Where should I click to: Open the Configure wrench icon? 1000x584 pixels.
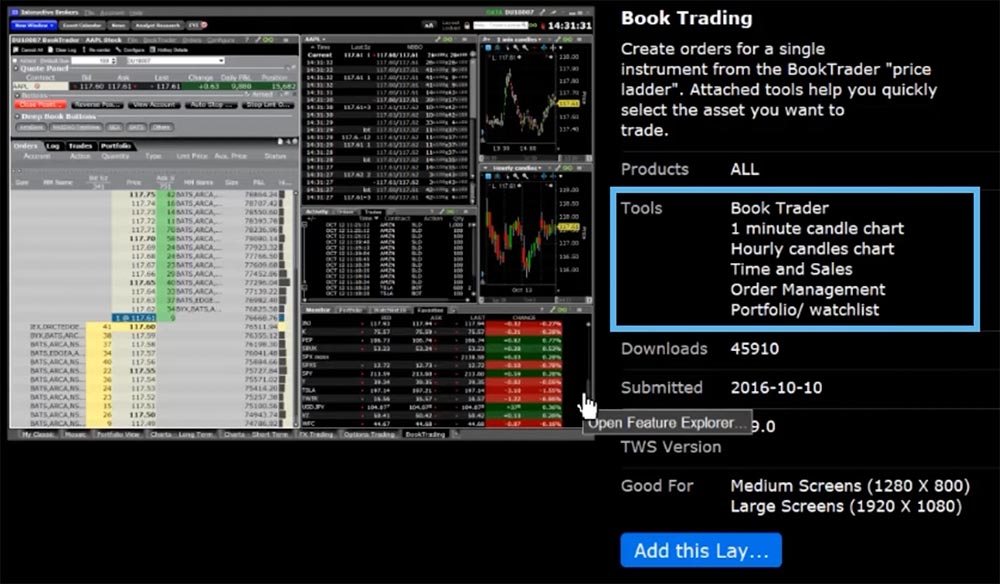[x=119, y=50]
